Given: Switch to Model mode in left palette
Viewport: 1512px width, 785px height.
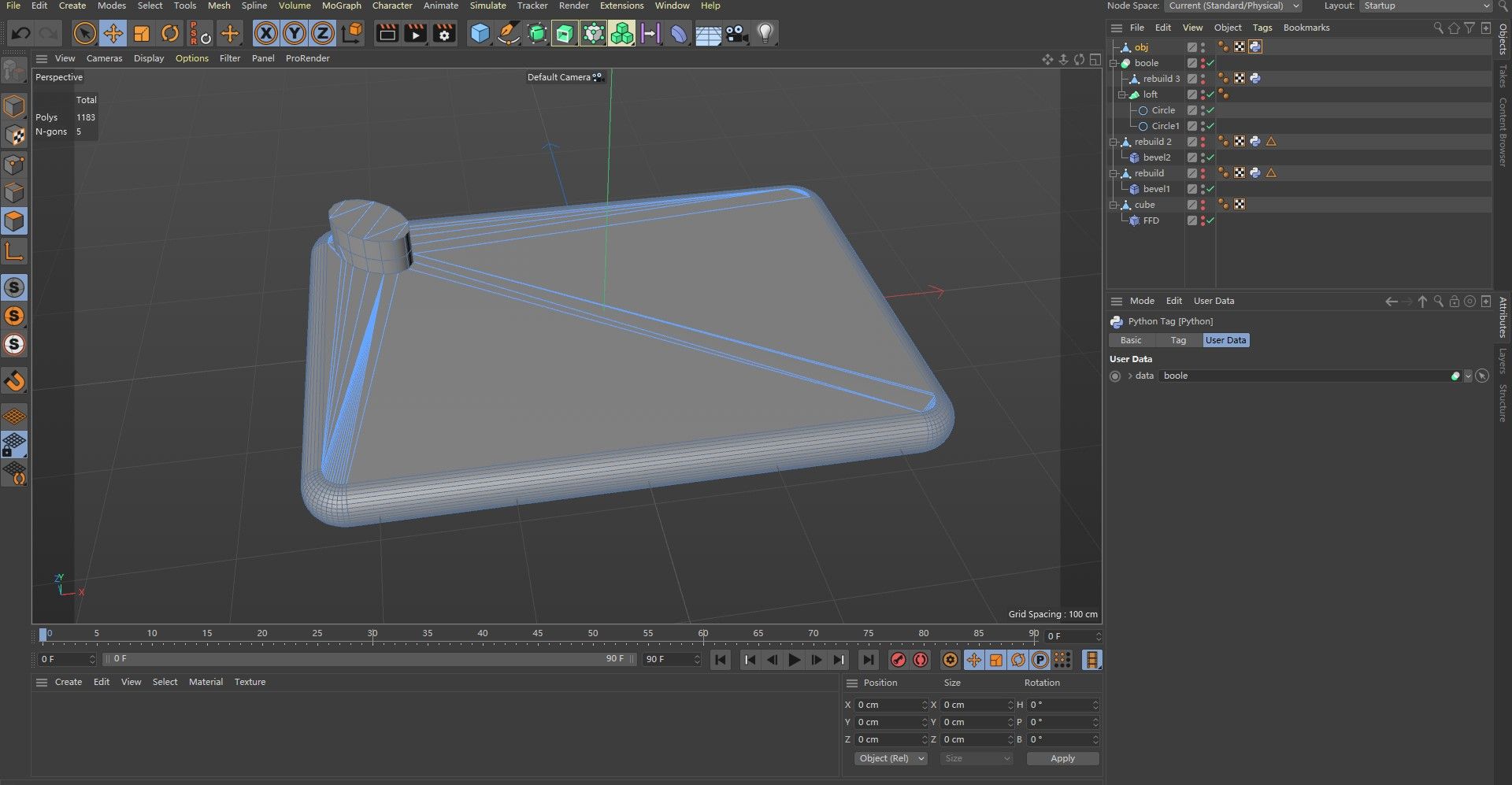Looking at the screenshot, I should coord(14,106).
